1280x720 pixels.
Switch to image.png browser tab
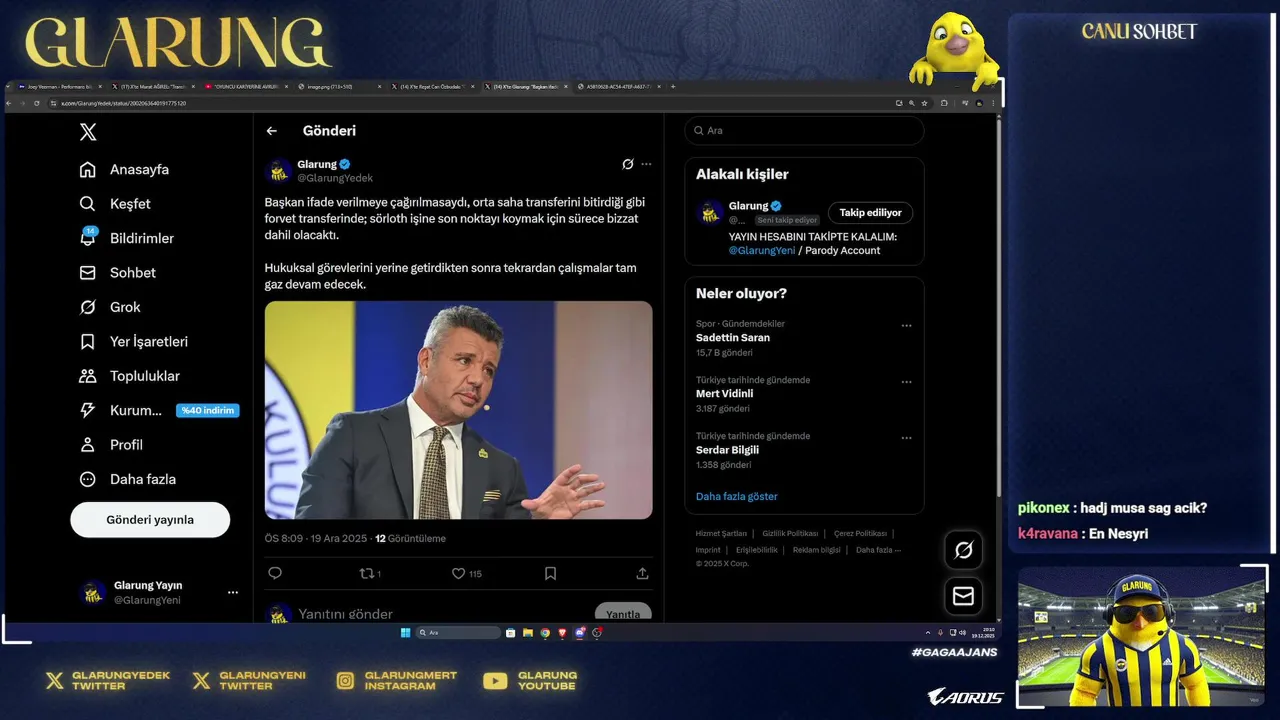point(336,87)
